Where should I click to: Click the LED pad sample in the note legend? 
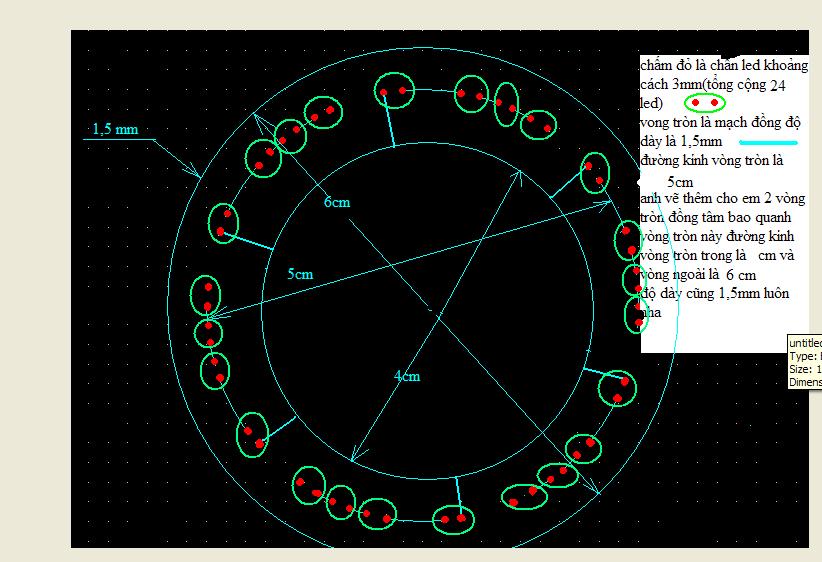(705, 103)
